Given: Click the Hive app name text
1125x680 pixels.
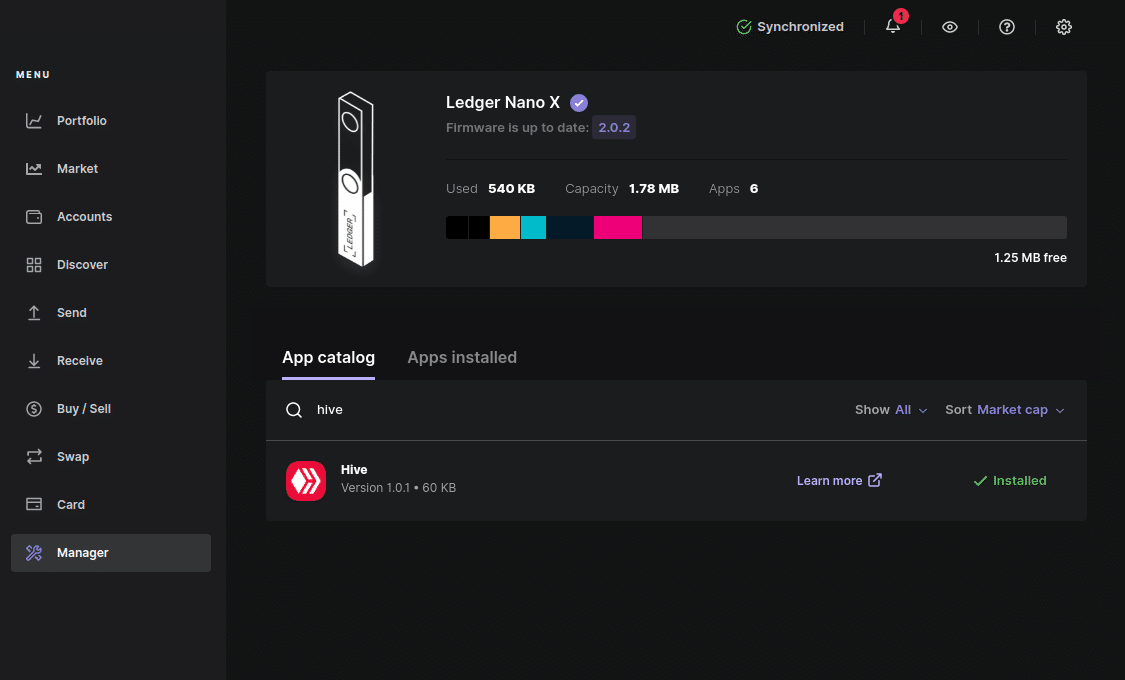Looking at the screenshot, I should click(354, 470).
